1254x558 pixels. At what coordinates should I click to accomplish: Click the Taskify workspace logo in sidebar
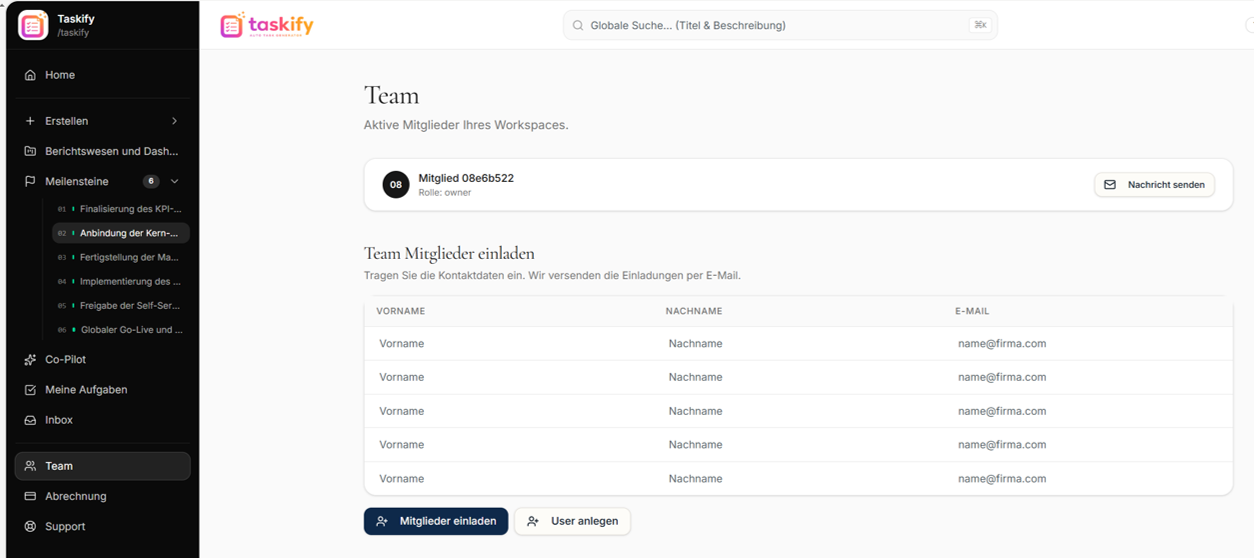pos(33,25)
